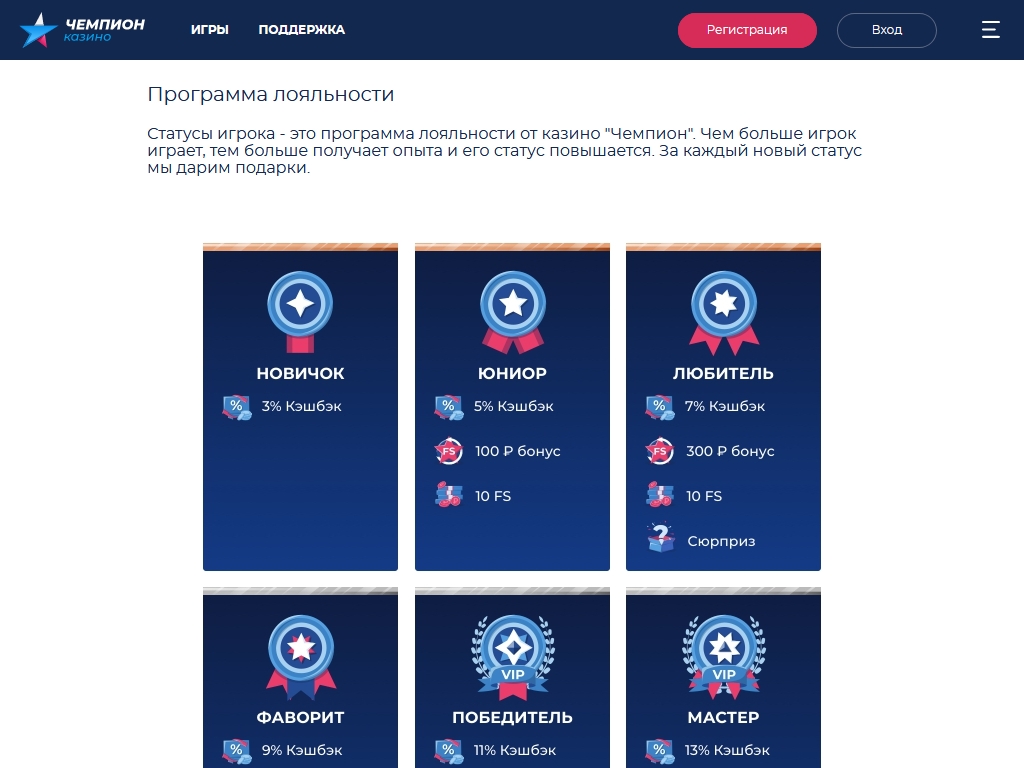The image size is (1024, 768).
Task: Select the Любитель medal badge
Action: click(x=724, y=313)
